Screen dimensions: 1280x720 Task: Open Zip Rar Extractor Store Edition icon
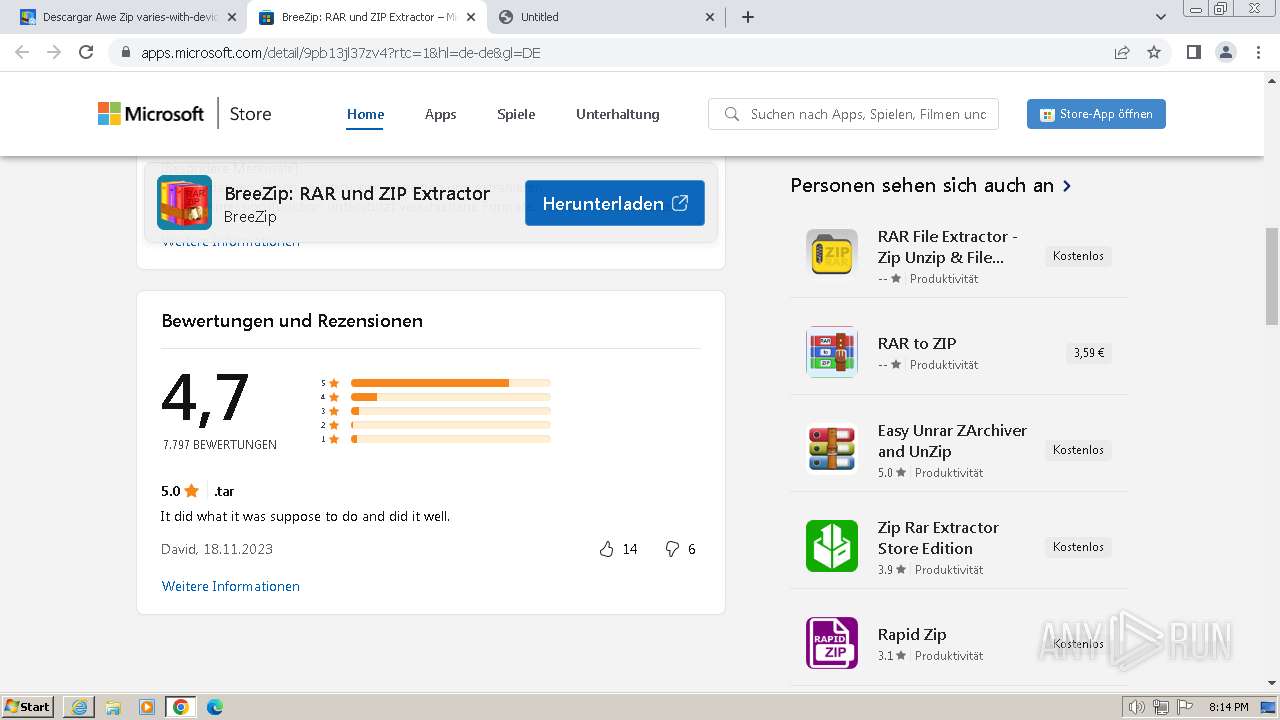pos(832,546)
